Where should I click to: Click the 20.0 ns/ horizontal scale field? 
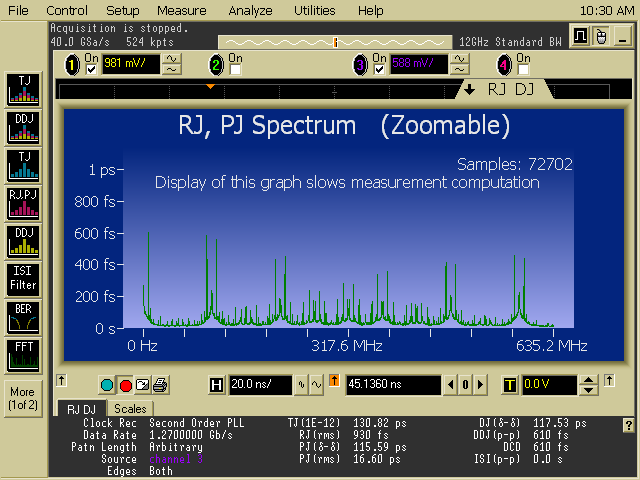[x=258, y=385]
